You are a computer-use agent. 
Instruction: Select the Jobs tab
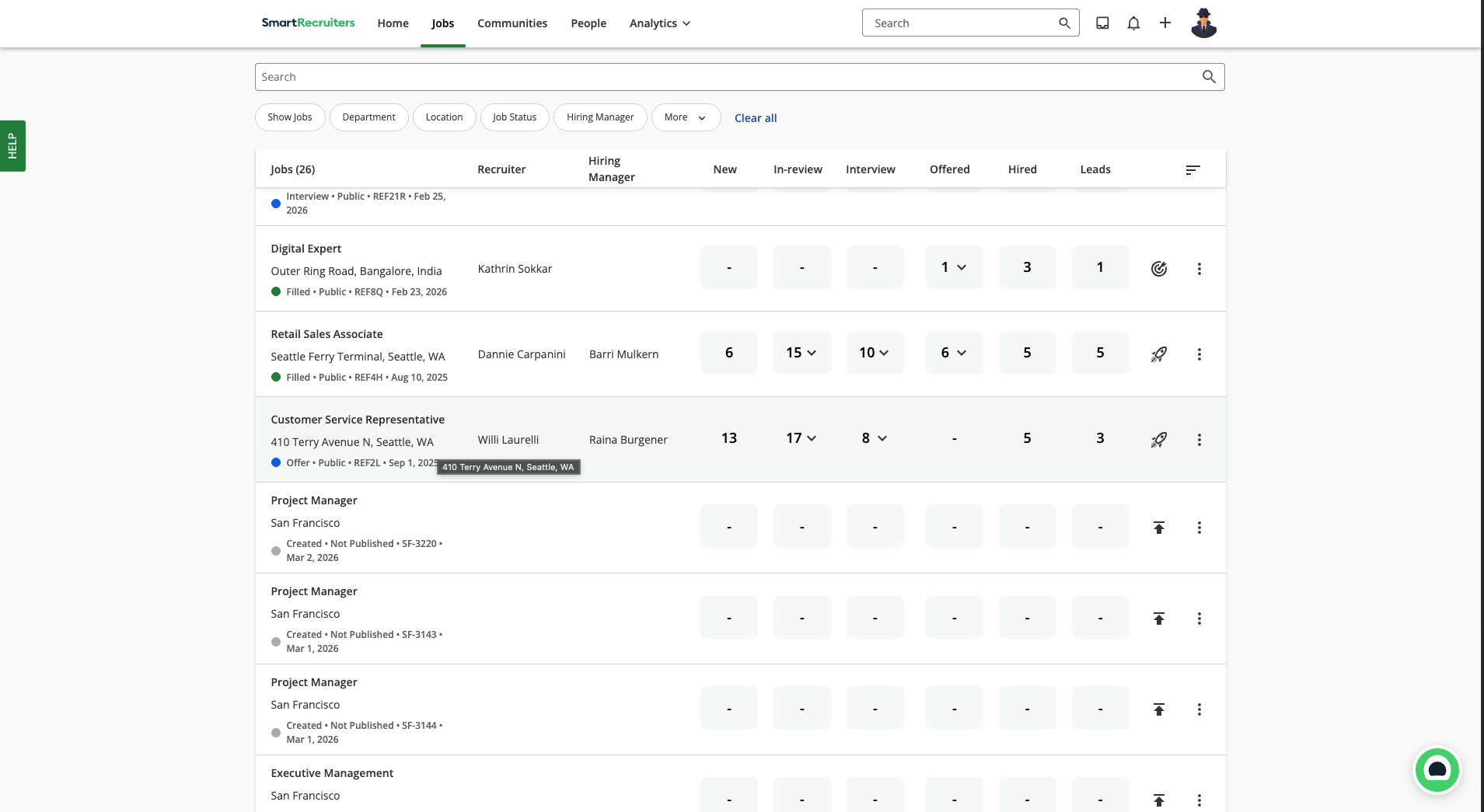[442, 23]
